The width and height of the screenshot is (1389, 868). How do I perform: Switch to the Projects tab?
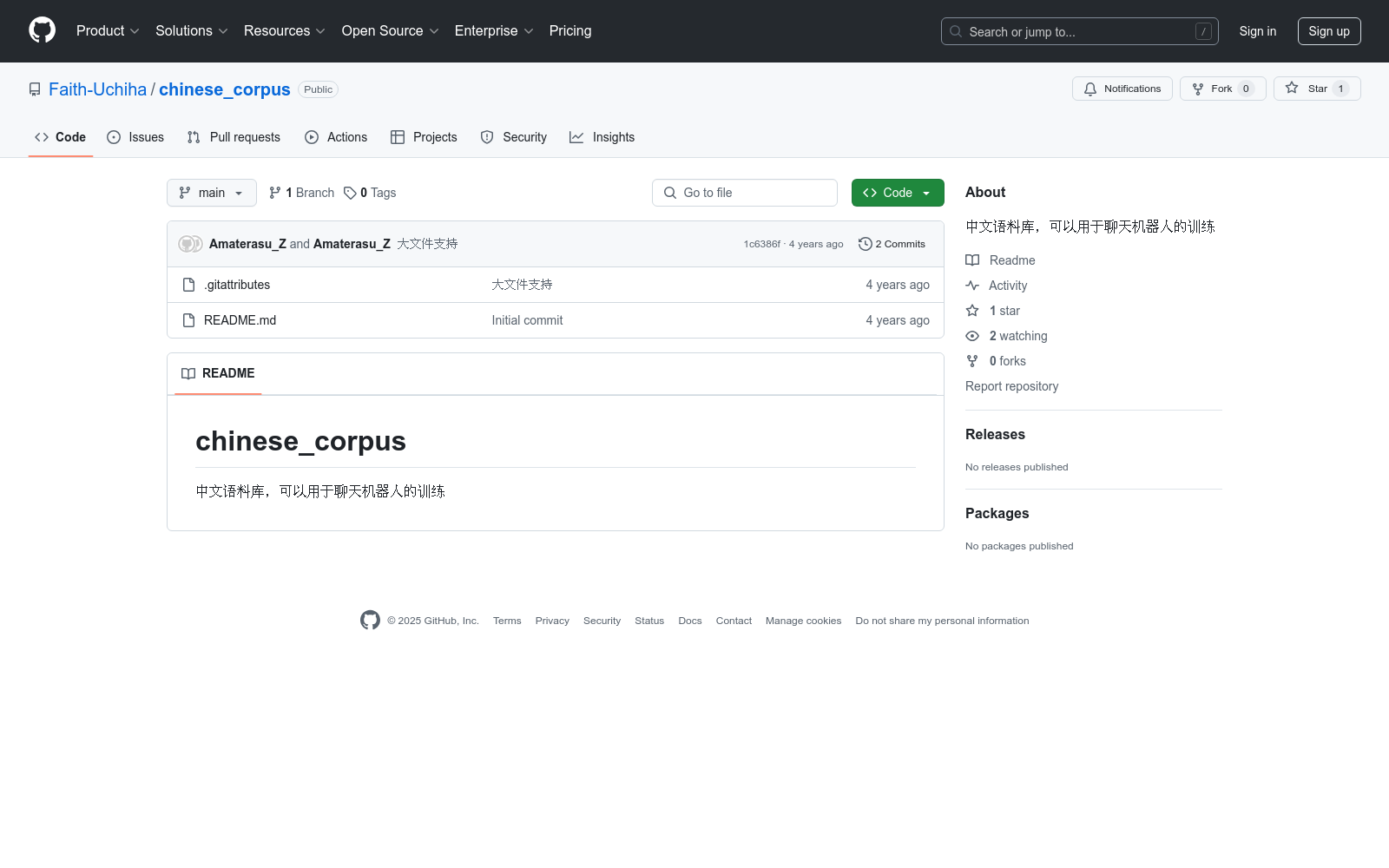pos(424,137)
